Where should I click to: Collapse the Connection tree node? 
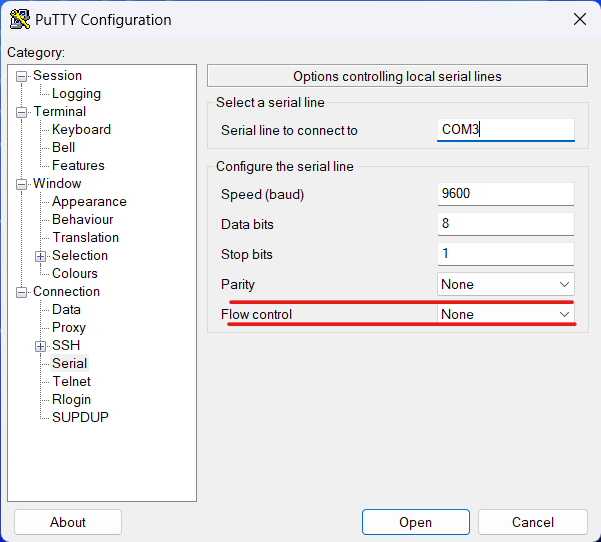[x=23, y=292]
